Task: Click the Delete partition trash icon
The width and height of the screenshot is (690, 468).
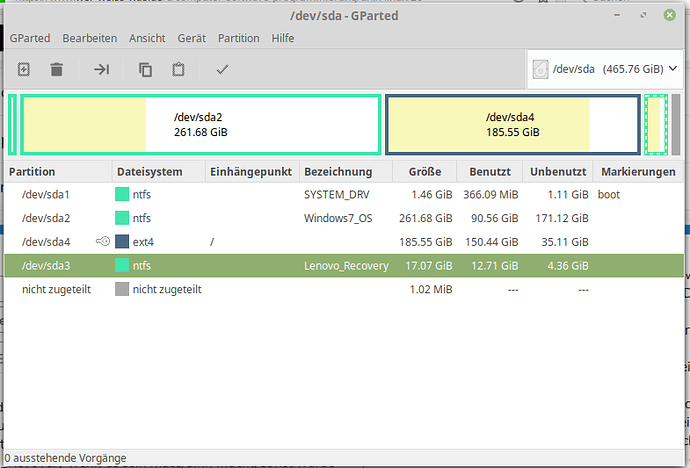Action: click(56, 69)
